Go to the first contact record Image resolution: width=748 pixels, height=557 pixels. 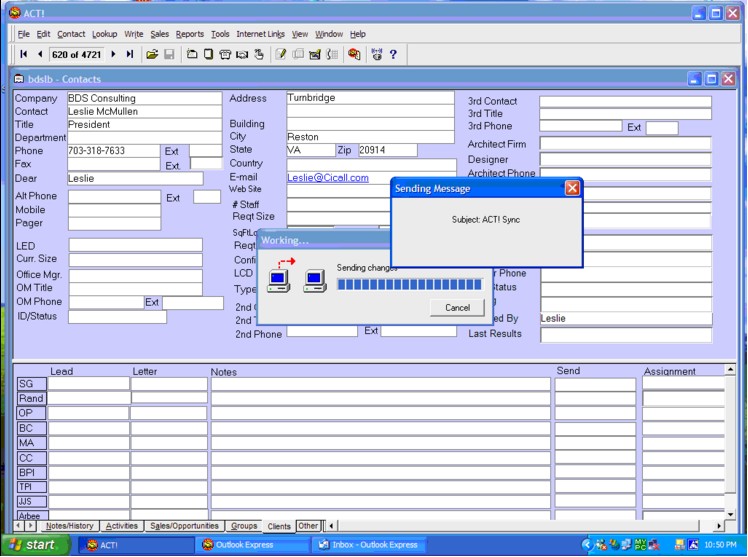tap(23, 54)
